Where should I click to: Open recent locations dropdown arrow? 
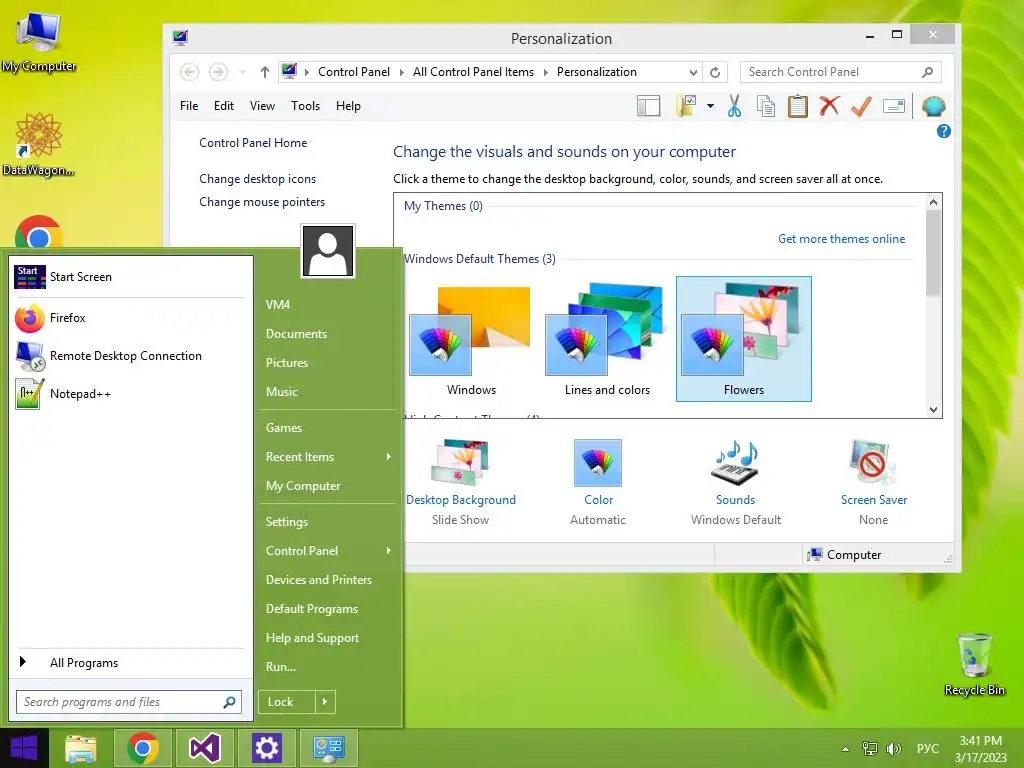pos(242,72)
